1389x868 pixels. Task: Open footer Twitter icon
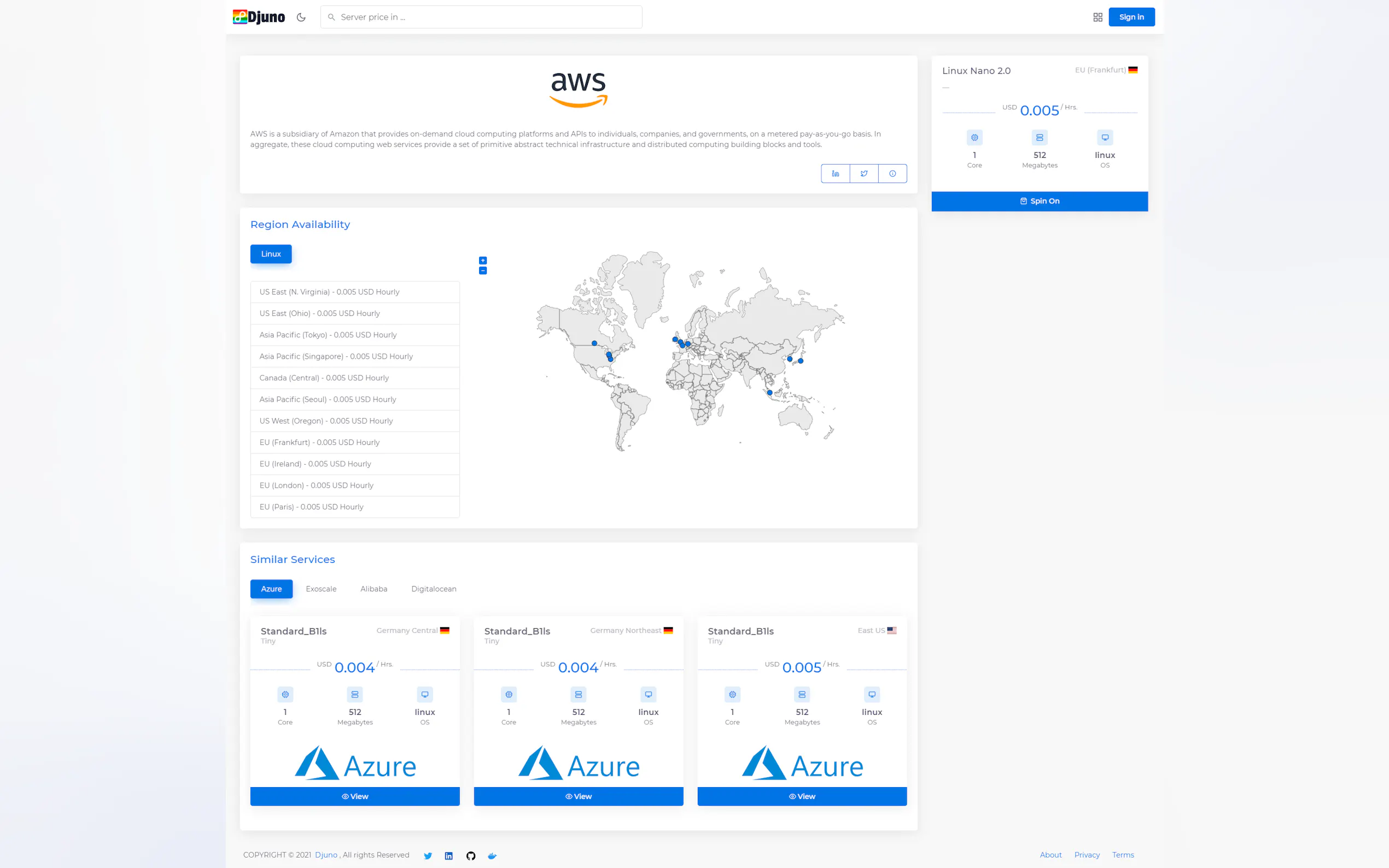428,855
